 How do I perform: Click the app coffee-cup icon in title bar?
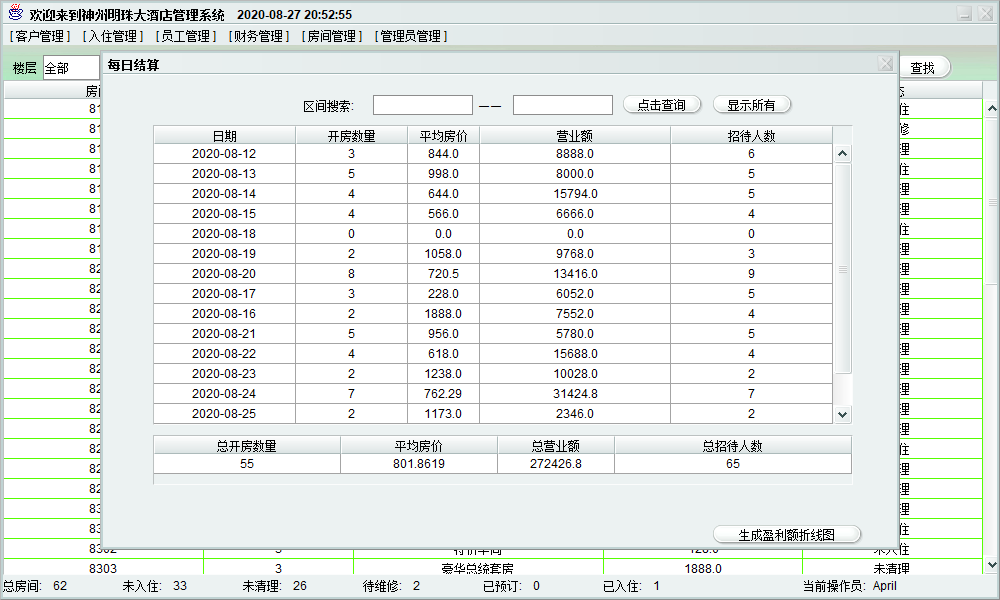tap(15, 13)
